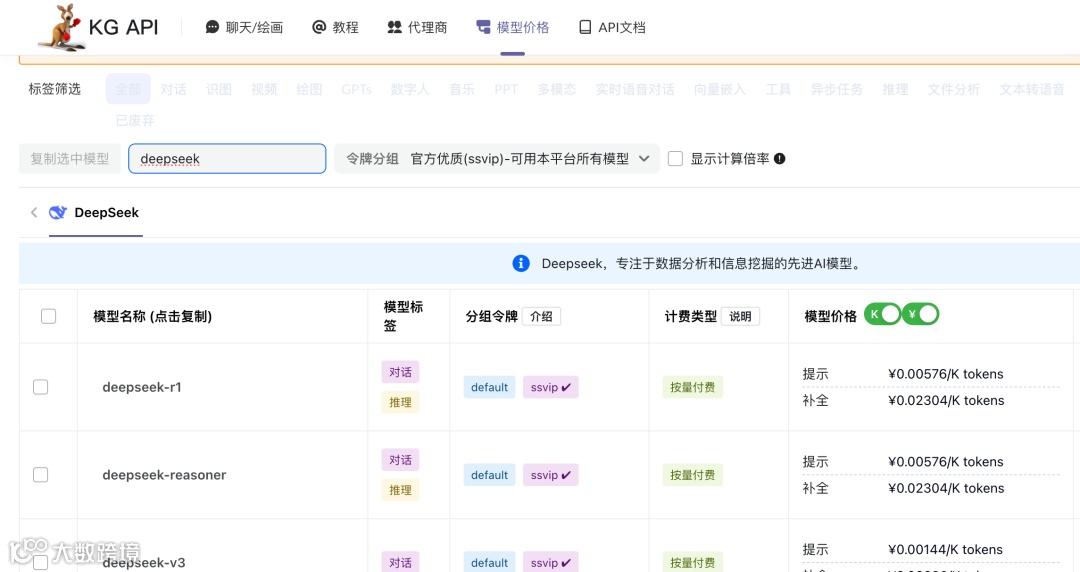Filter by the 向量嵌入 tag
The height and width of the screenshot is (572, 1080).
(720, 89)
